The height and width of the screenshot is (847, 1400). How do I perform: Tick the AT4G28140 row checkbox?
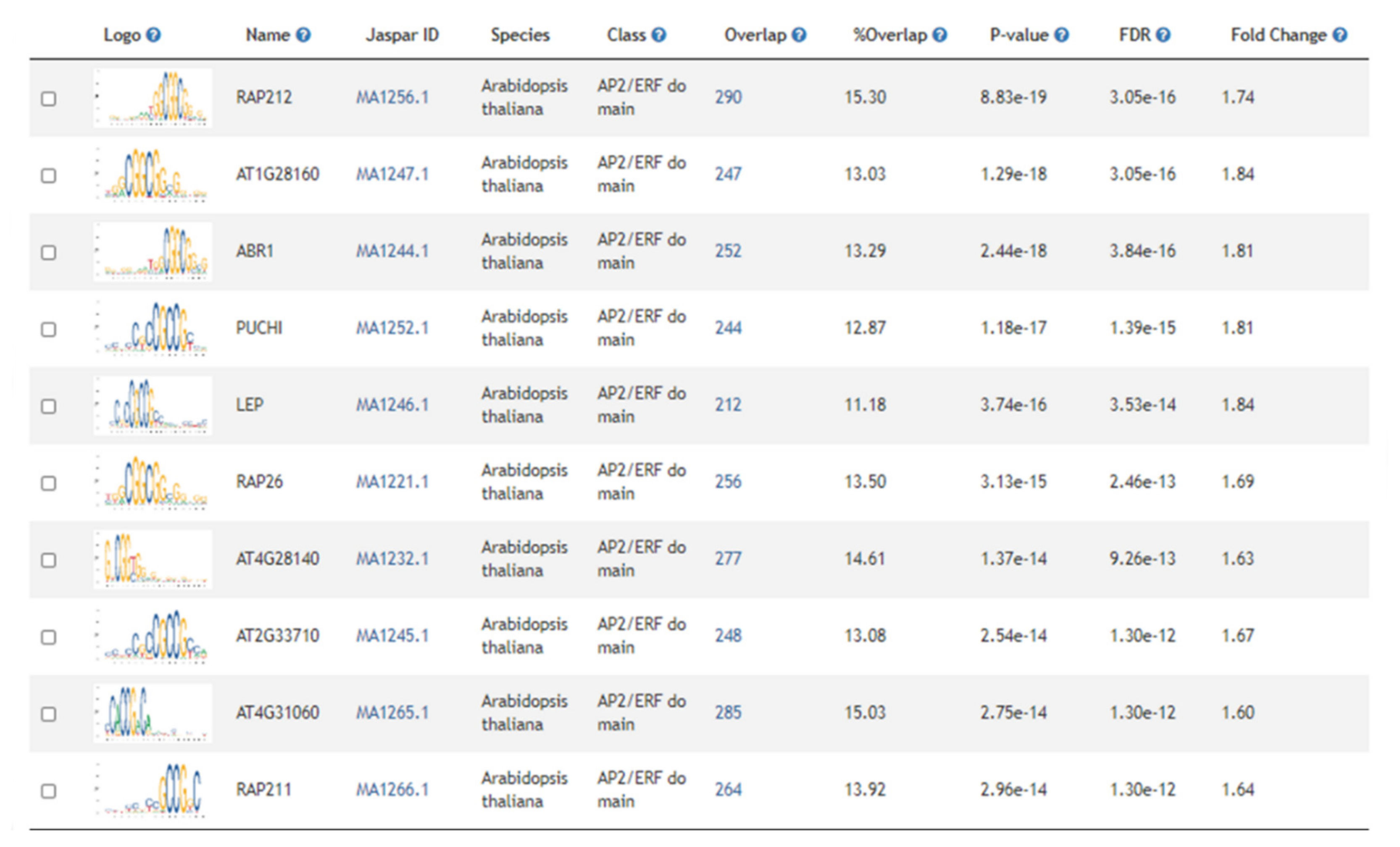[x=49, y=560]
